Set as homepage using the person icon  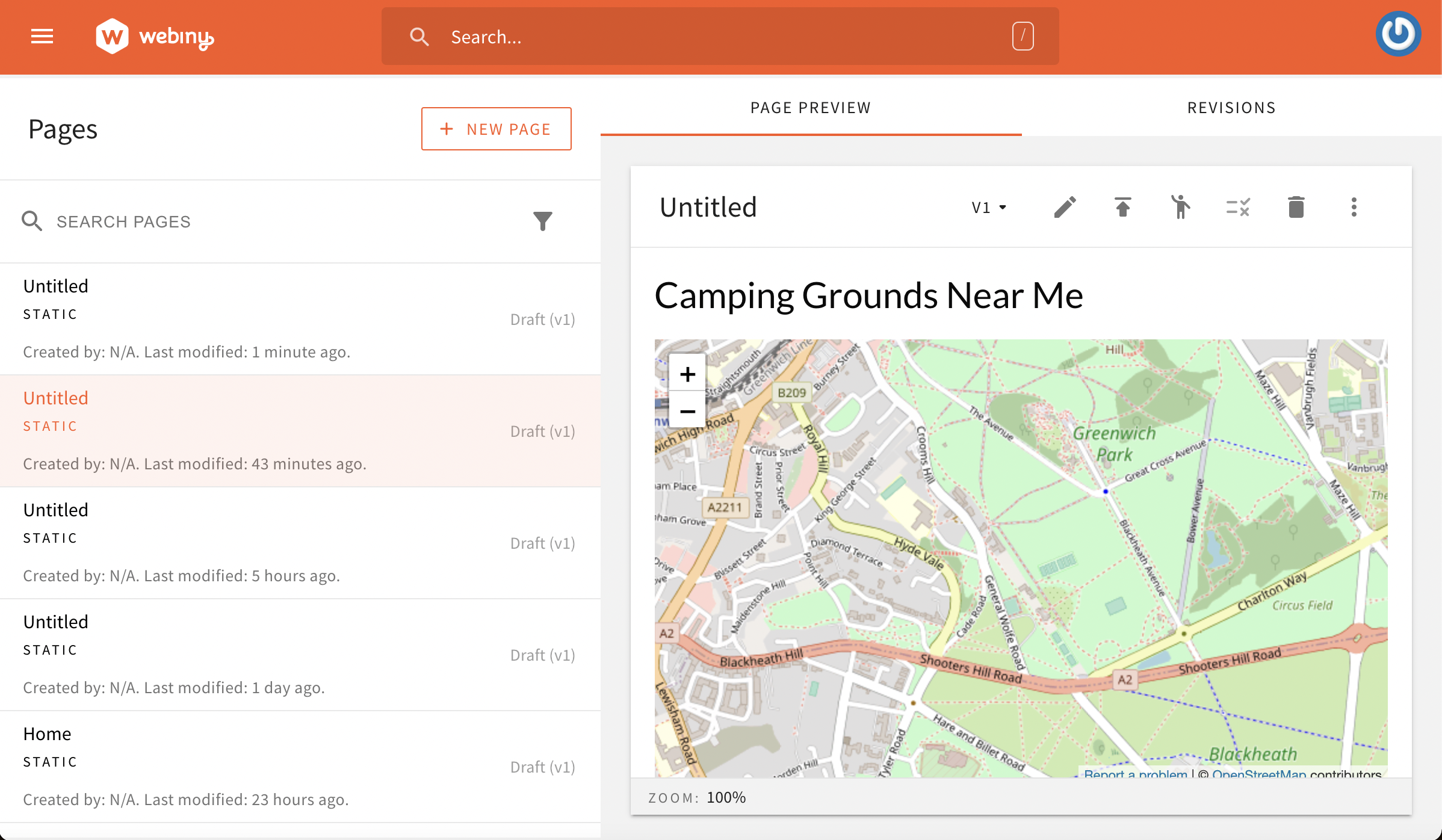pyautogui.click(x=1180, y=208)
